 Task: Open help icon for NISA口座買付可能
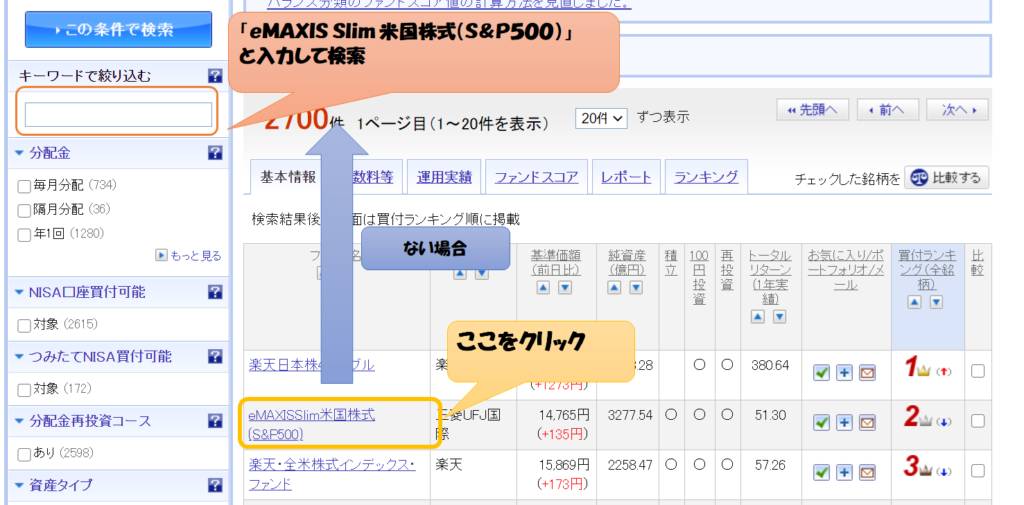click(215, 292)
